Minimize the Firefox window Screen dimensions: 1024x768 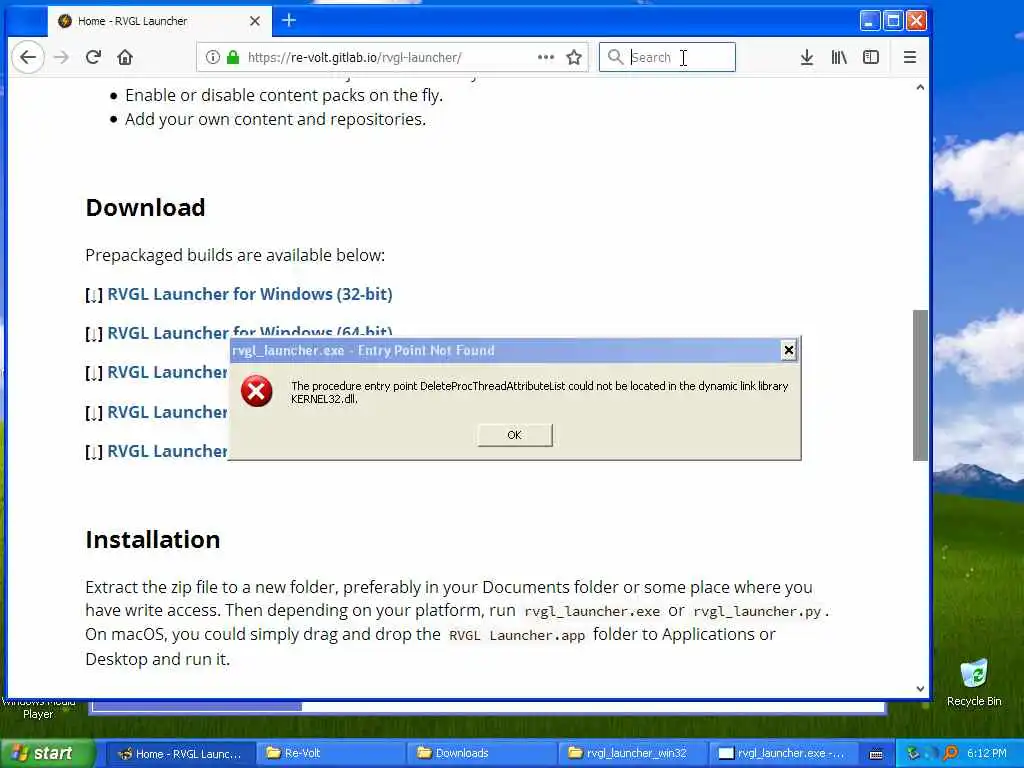(x=869, y=21)
